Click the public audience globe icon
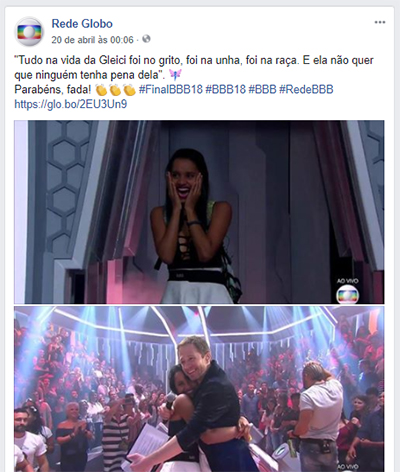Image resolution: width=400 pixels, height=472 pixels. 146,39
